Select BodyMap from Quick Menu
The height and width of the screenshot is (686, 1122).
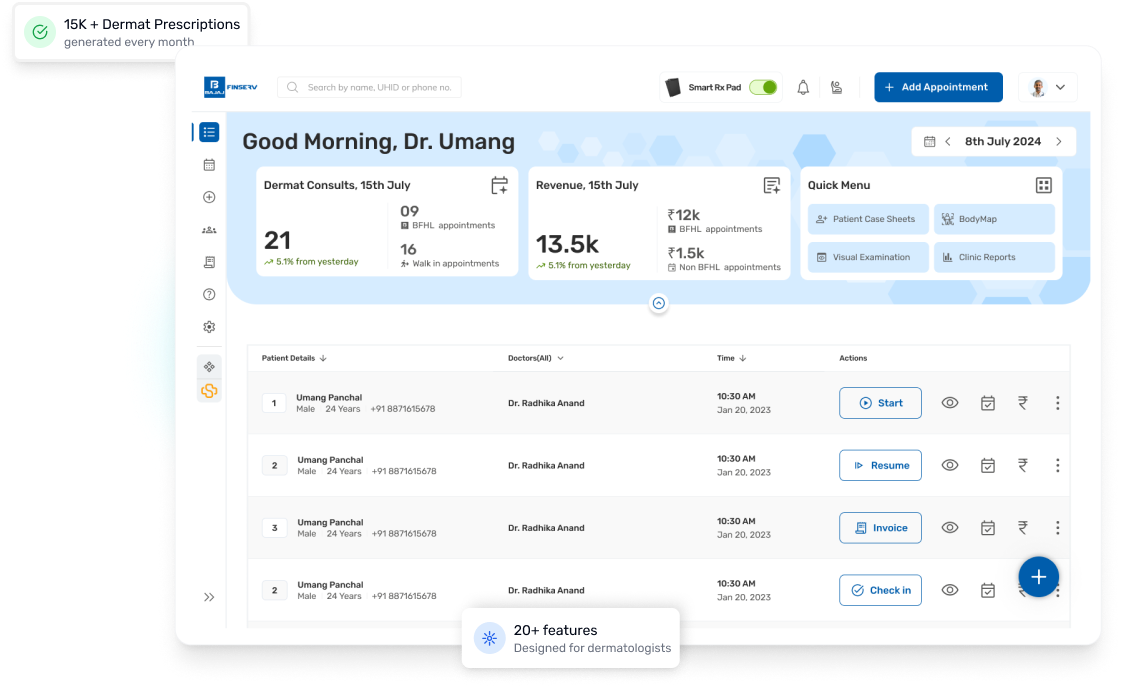tap(993, 219)
